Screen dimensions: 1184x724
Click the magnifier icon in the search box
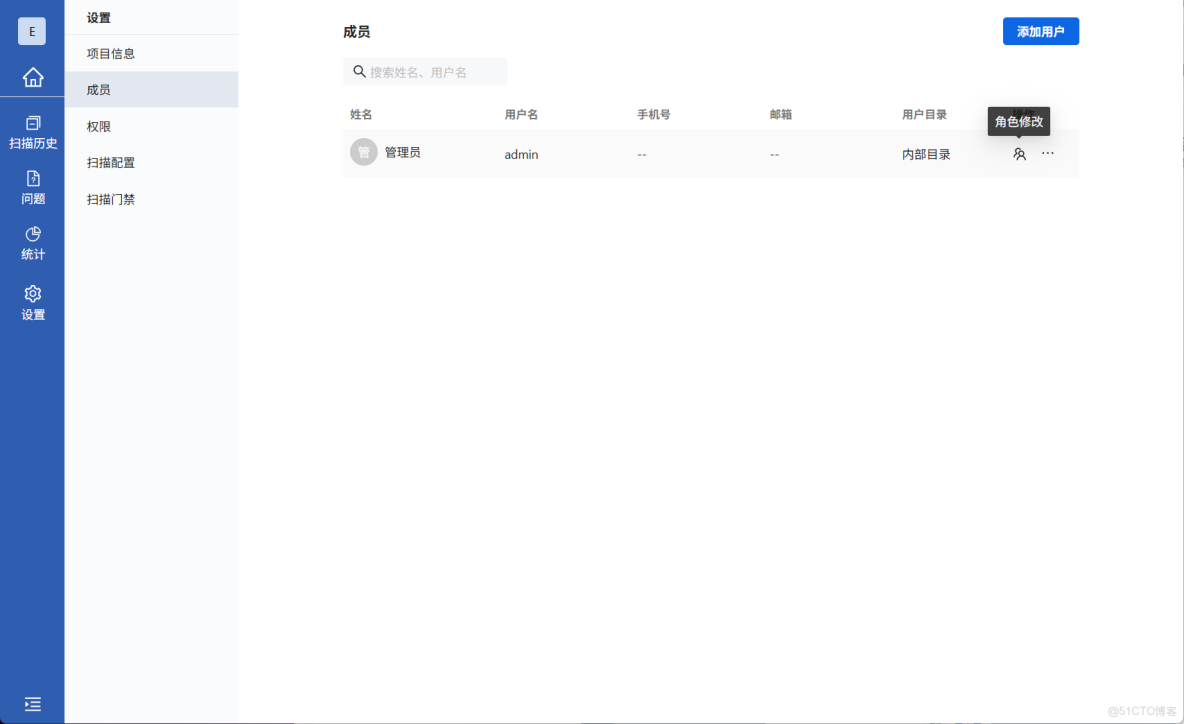tap(359, 71)
